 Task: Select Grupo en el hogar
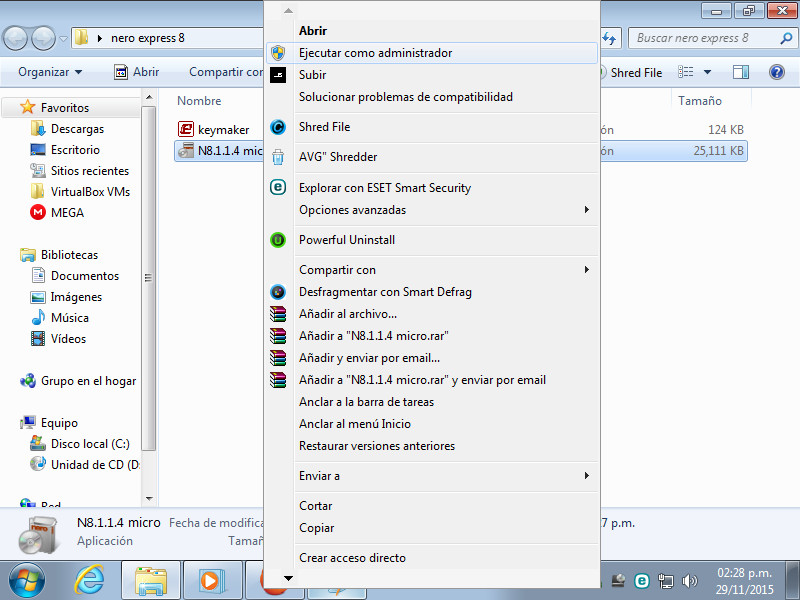point(78,381)
